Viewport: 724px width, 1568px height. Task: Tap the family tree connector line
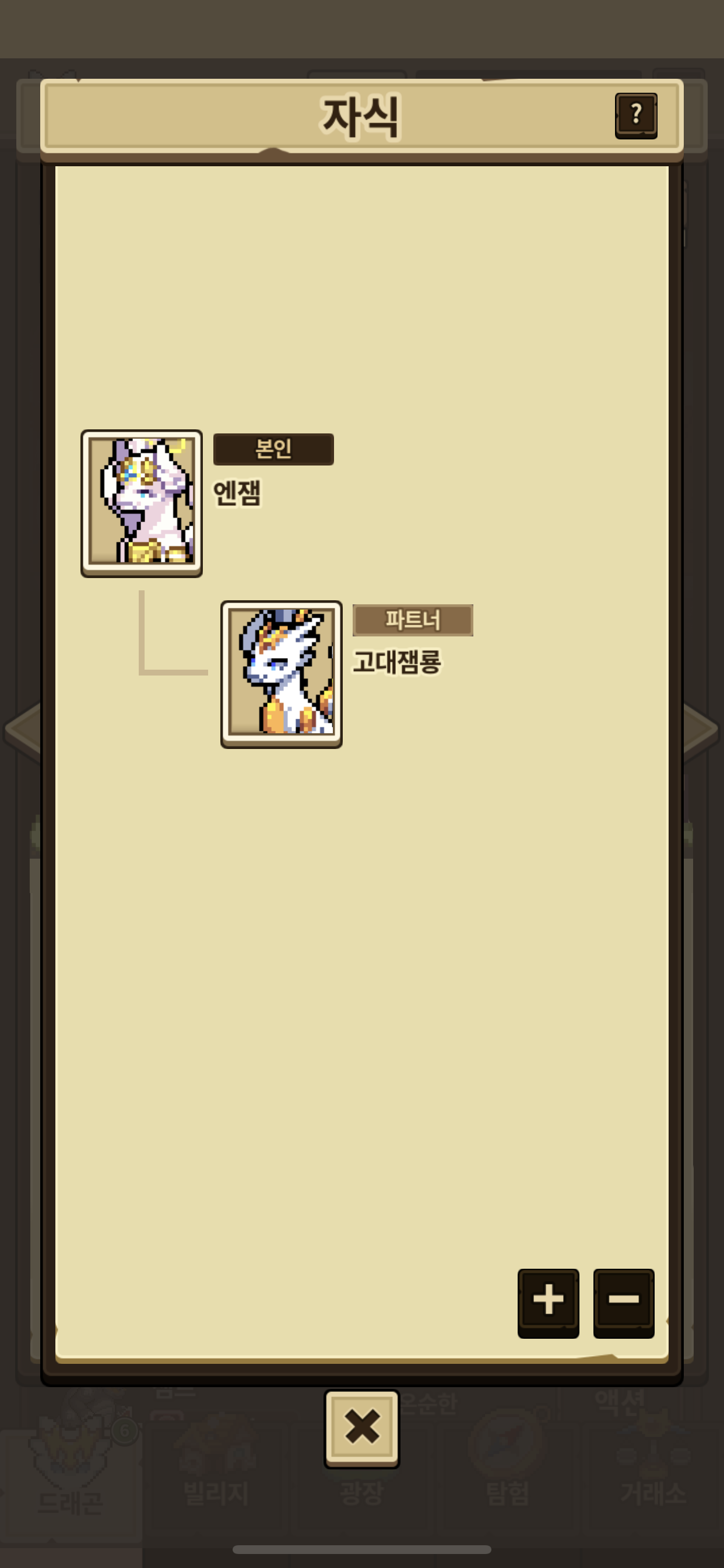pos(173,633)
